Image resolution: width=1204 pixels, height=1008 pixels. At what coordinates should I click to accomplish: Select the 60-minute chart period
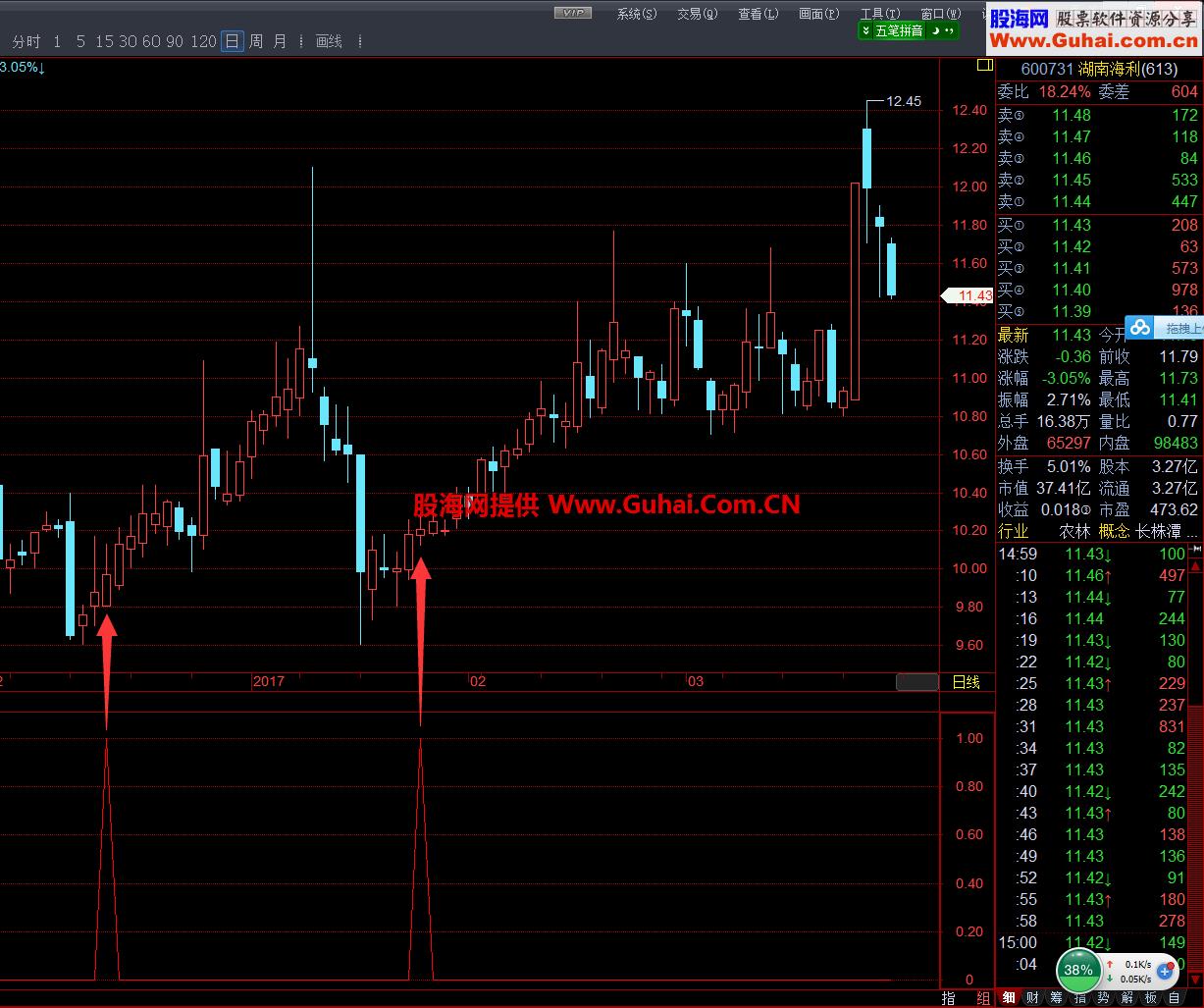[x=151, y=41]
